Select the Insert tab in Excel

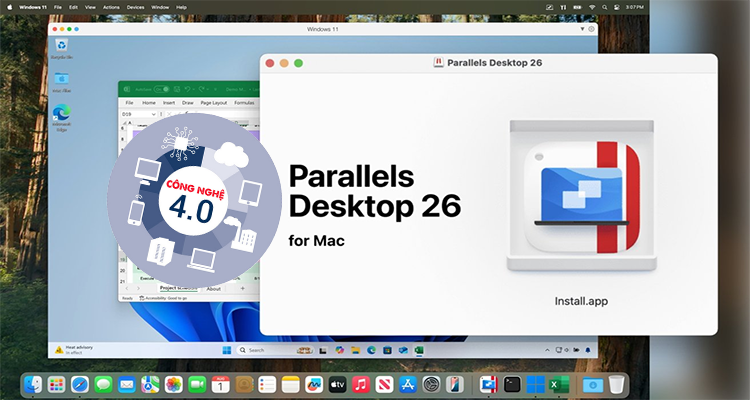click(x=168, y=102)
